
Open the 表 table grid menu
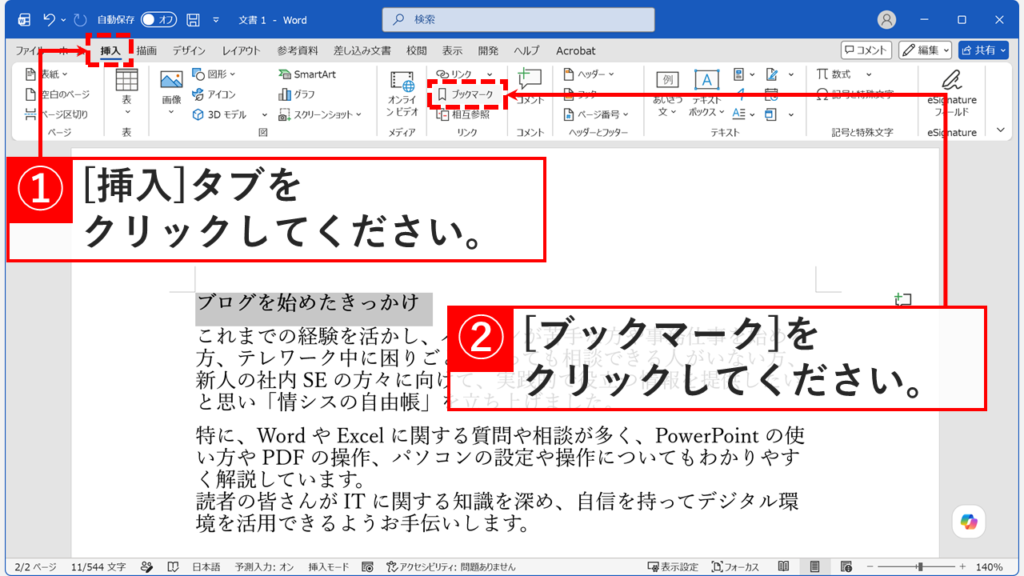point(126,91)
